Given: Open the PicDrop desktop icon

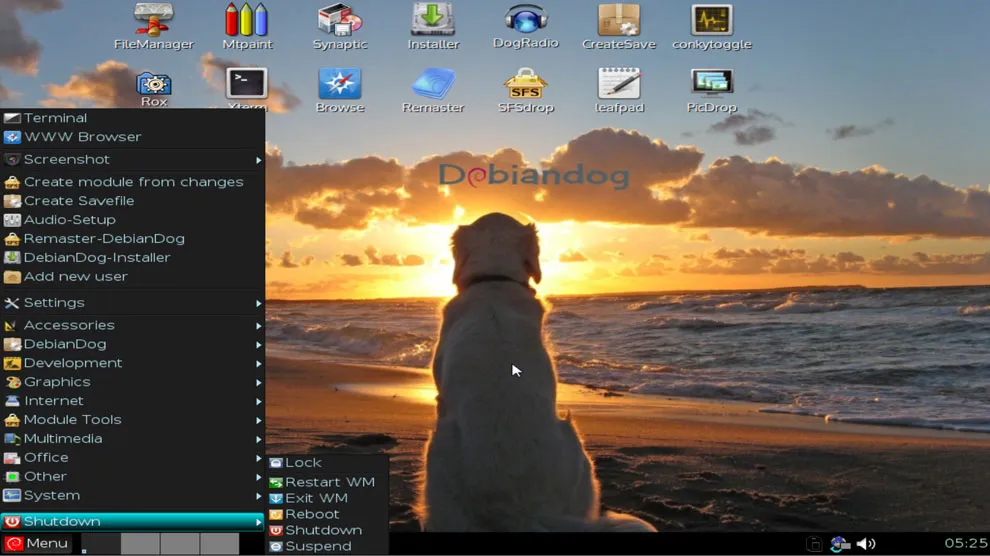Looking at the screenshot, I should [x=711, y=84].
